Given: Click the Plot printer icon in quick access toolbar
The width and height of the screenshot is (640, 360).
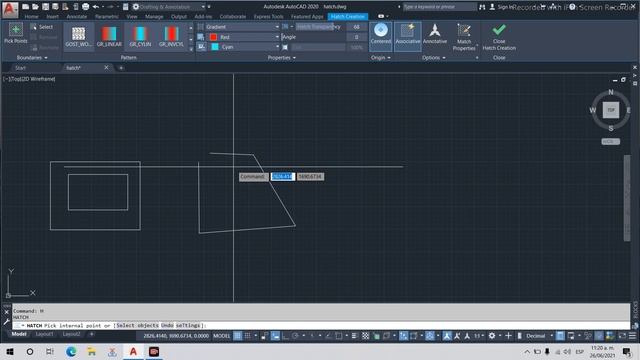Looking at the screenshot, I should 85,7.
